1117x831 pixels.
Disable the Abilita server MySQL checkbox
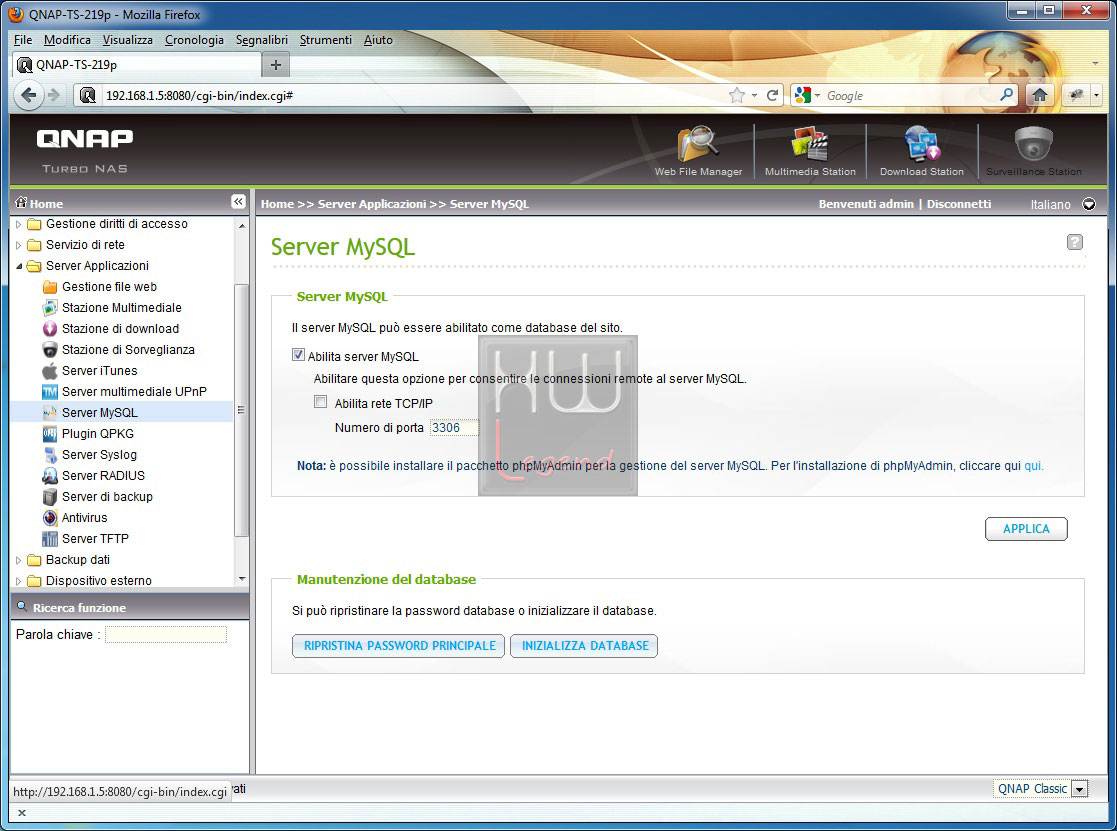[x=298, y=355]
